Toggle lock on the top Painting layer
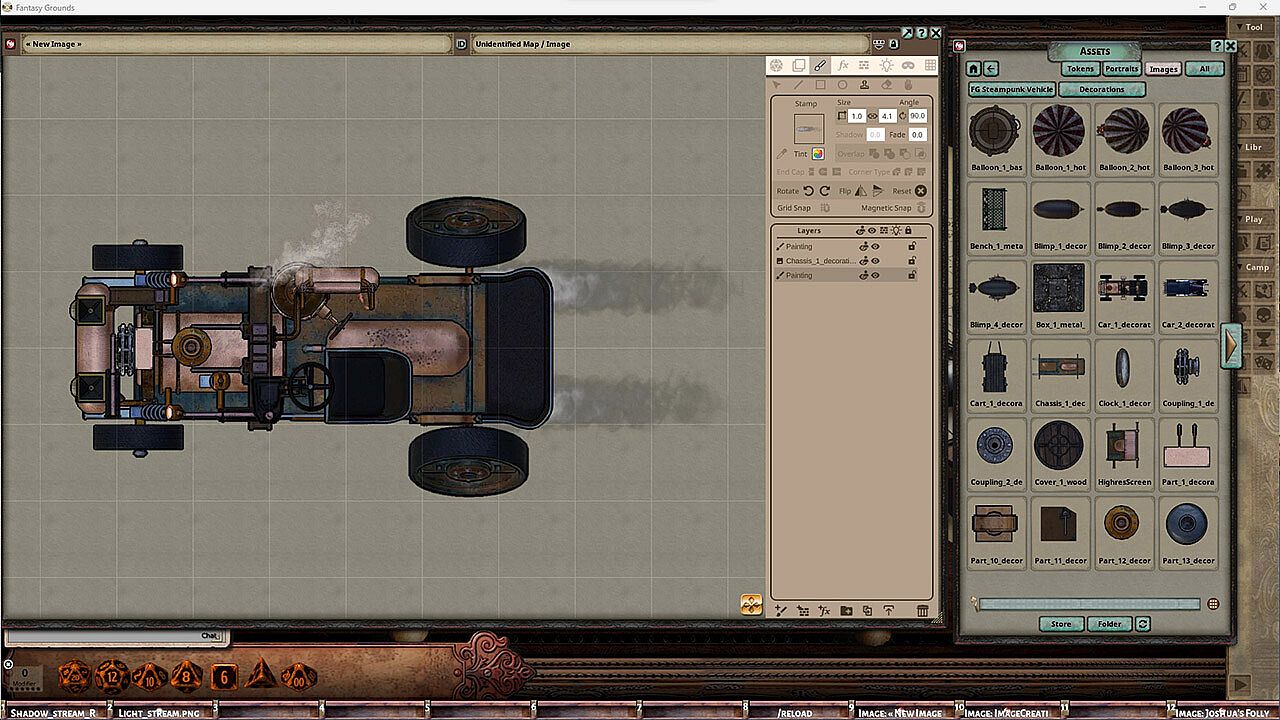Viewport: 1280px width, 720px height. 911,246
